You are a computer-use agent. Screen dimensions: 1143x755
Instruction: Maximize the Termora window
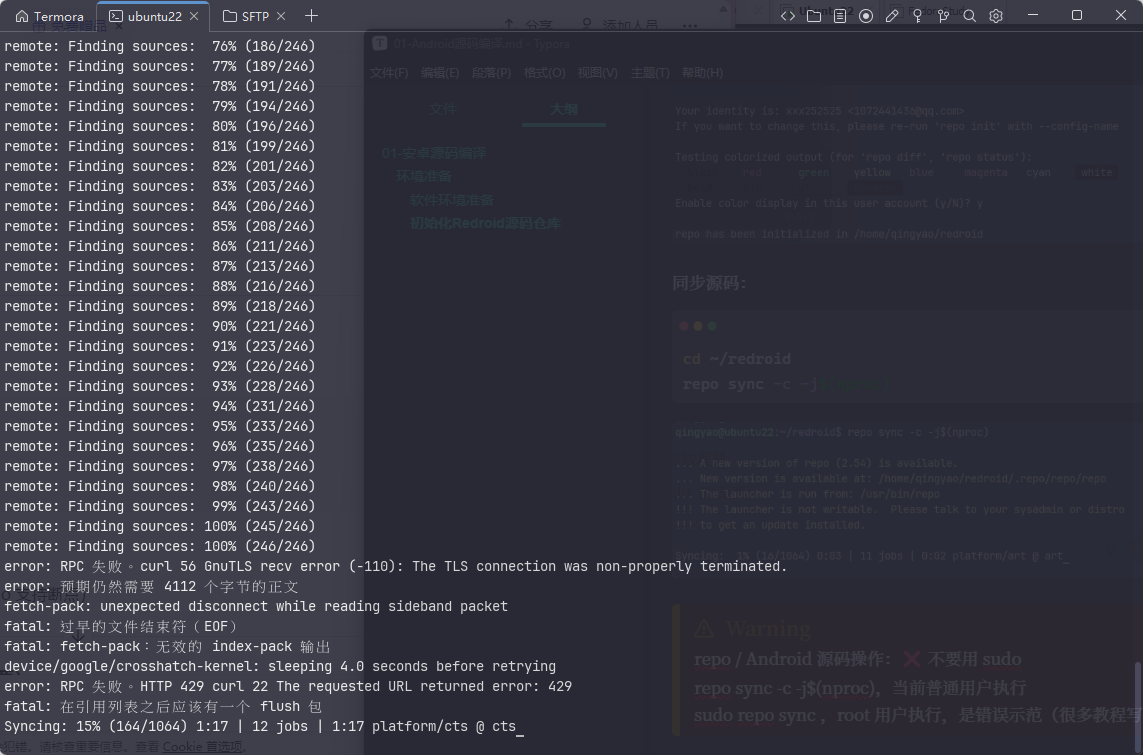[x=1077, y=15]
